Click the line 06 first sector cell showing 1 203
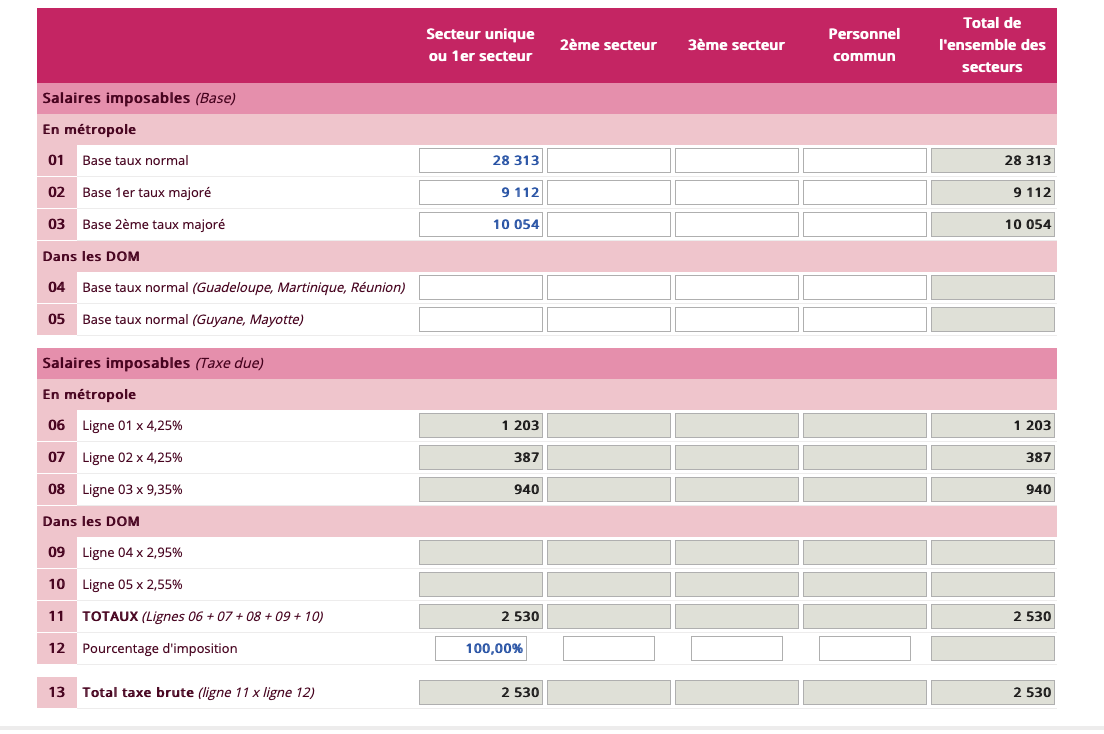Screen dimensions: 1104x734 click(x=480, y=425)
